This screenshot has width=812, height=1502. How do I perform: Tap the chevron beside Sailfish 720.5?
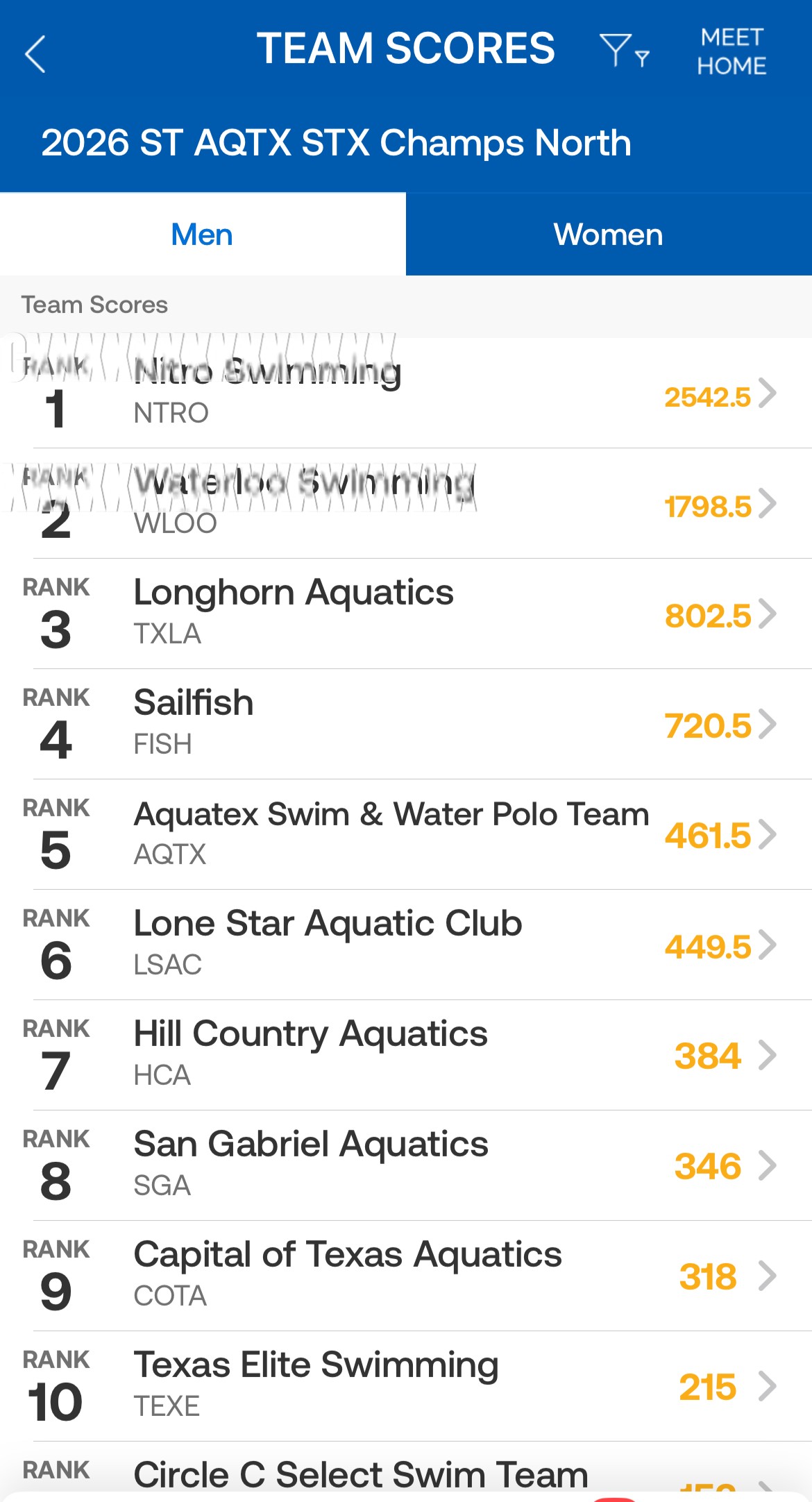pyautogui.click(x=767, y=725)
